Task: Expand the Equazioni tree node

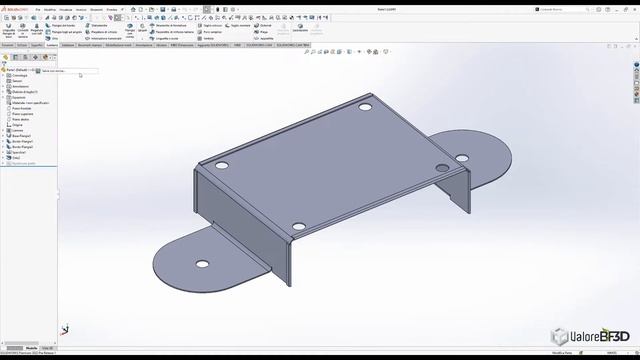Action: [x=3, y=98]
